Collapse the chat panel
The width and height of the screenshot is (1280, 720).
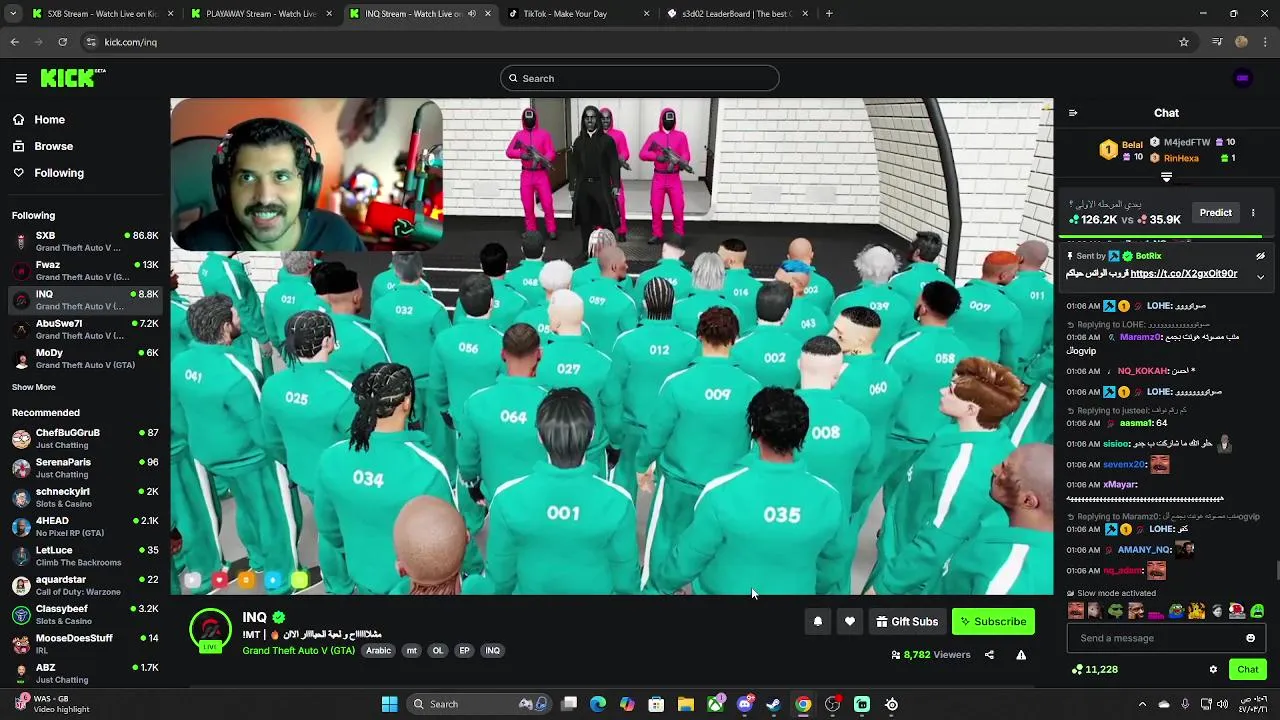click(1073, 113)
